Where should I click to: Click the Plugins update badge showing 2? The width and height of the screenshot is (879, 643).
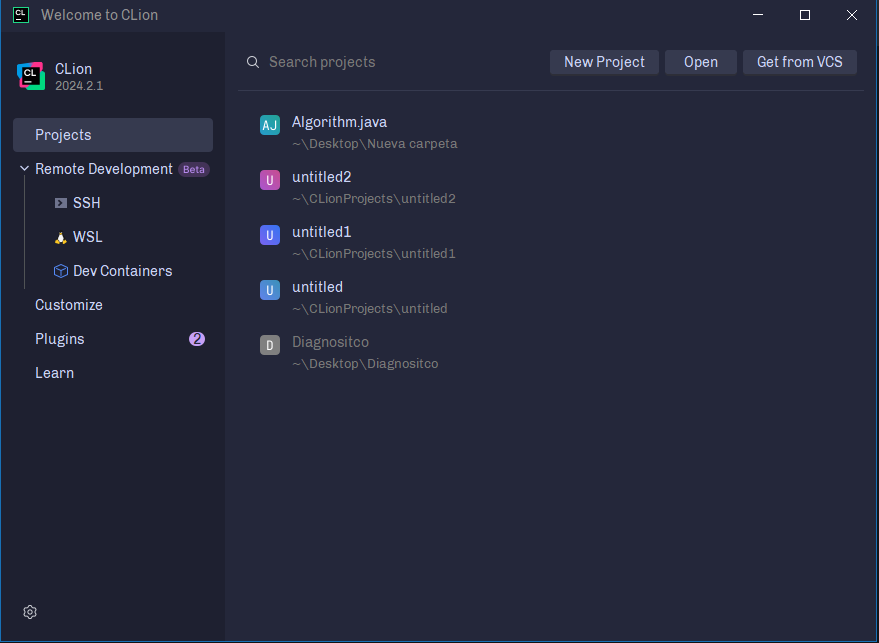tap(197, 339)
